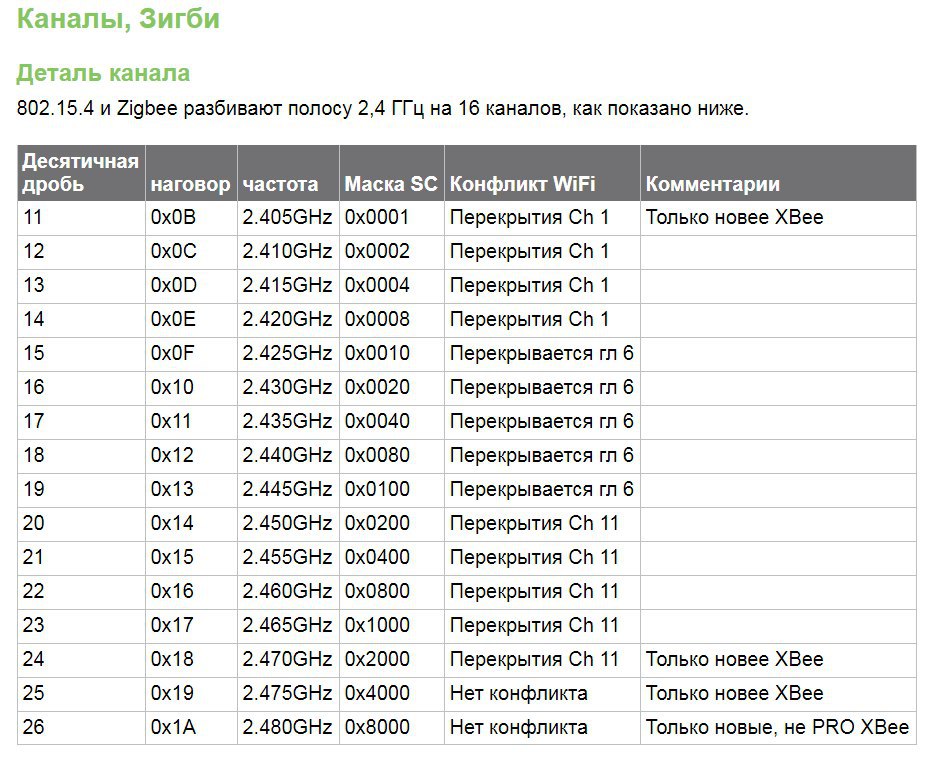Screen dimensions: 935x762
Task: Select the 0x8000 mask cell
Action: click(x=377, y=727)
